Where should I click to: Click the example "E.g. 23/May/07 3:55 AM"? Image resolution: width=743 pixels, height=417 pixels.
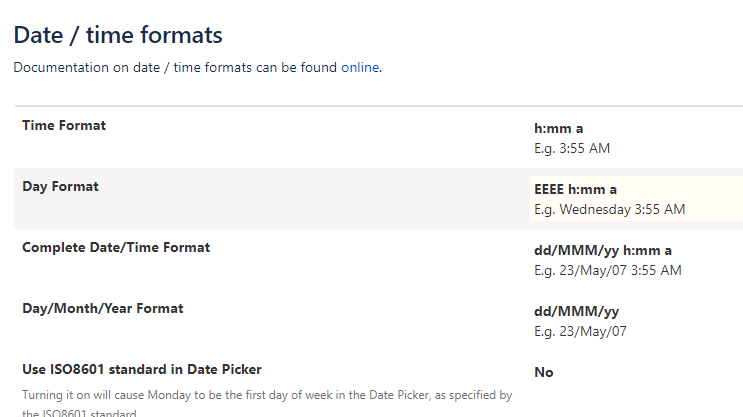607,270
